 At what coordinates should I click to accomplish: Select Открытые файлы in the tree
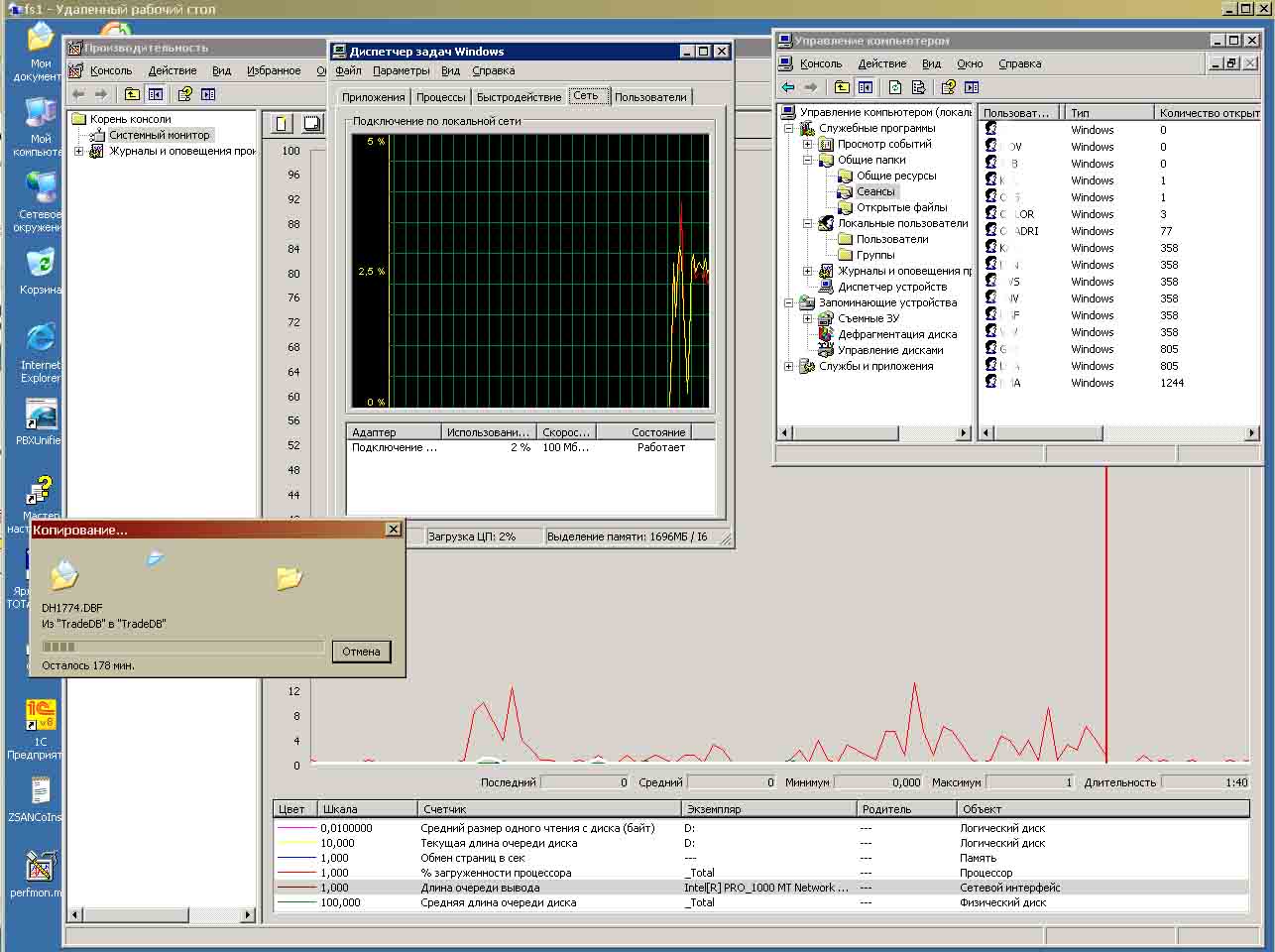click(x=901, y=207)
